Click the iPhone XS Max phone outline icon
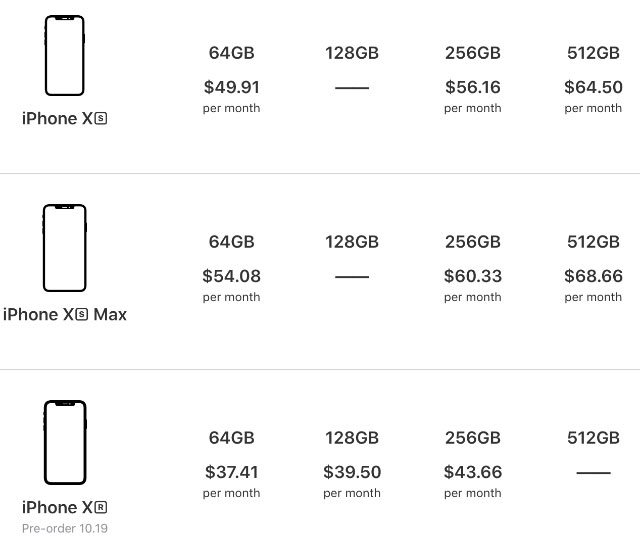 (64, 248)
